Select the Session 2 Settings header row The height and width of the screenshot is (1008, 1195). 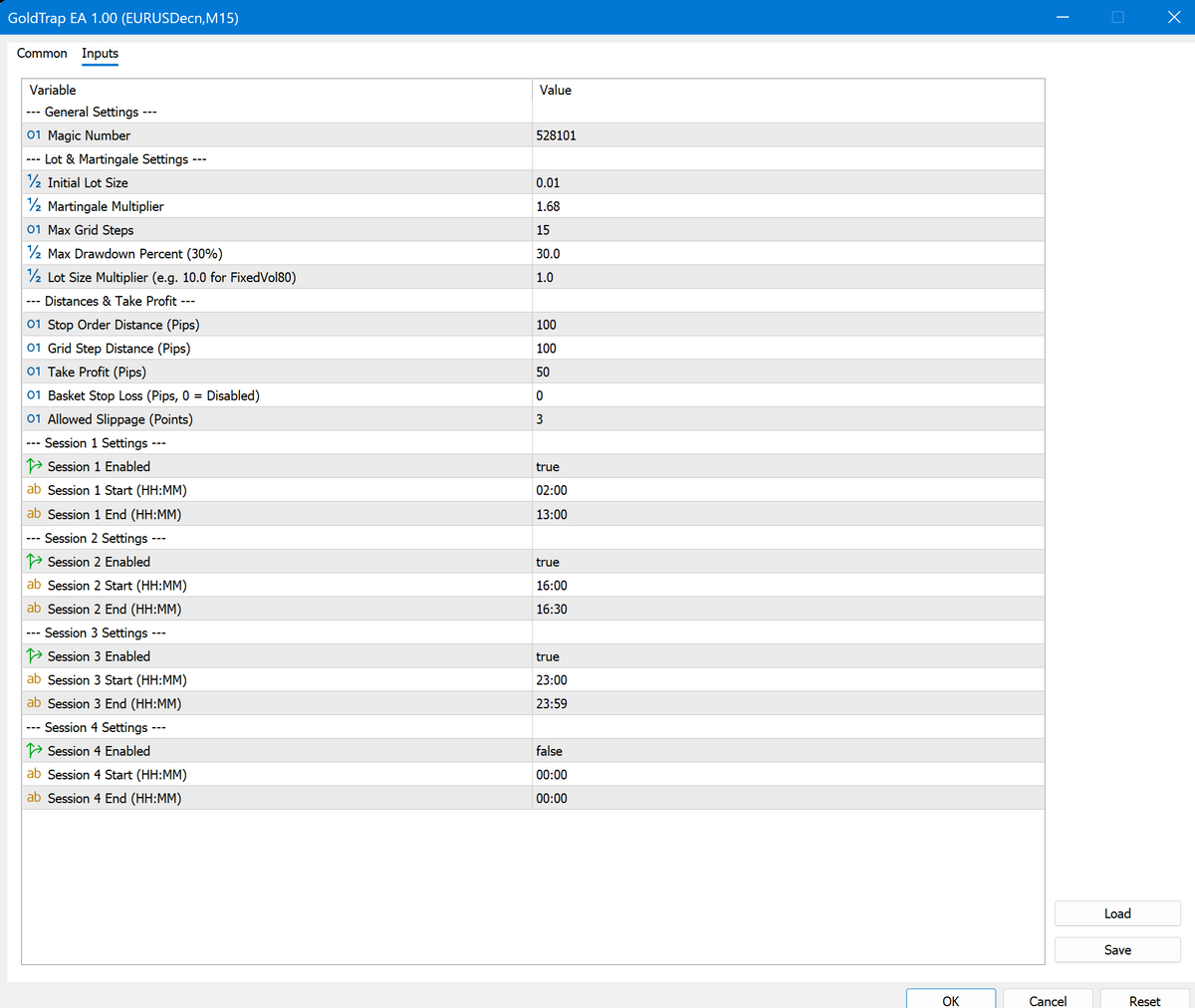[x=533, y=538]
